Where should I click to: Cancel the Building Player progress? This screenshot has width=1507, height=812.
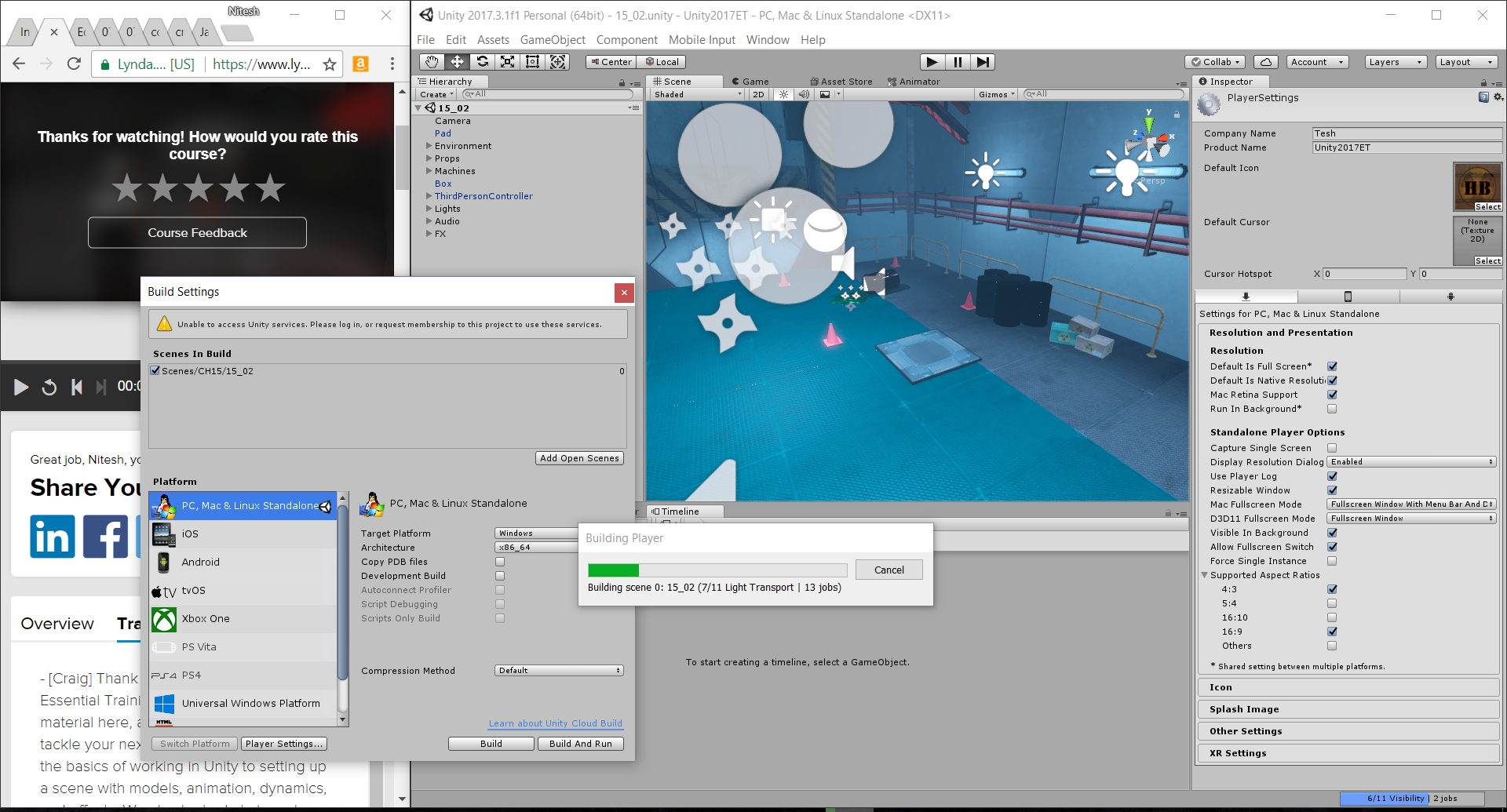(889, 570)
